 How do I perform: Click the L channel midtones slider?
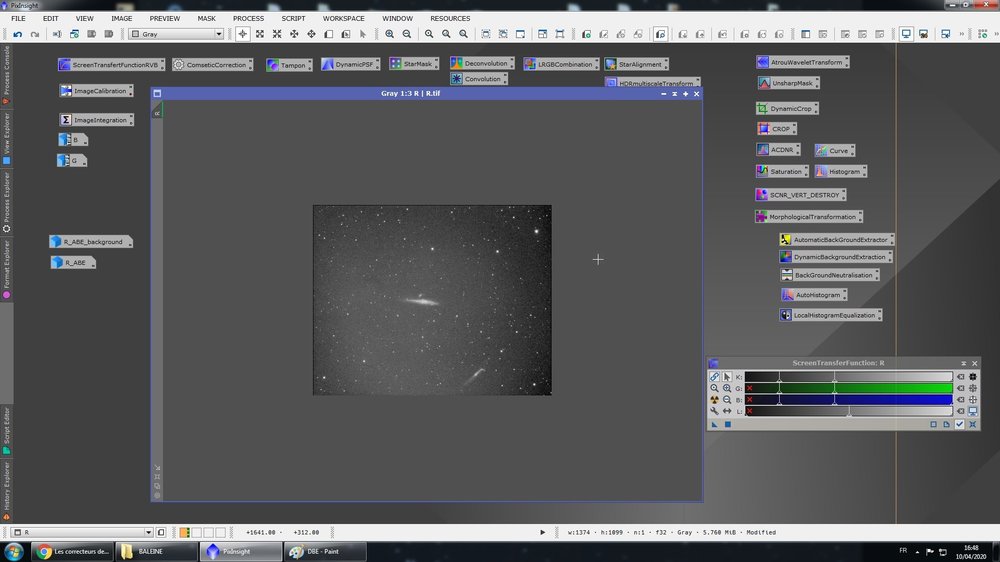click(849, 411)
